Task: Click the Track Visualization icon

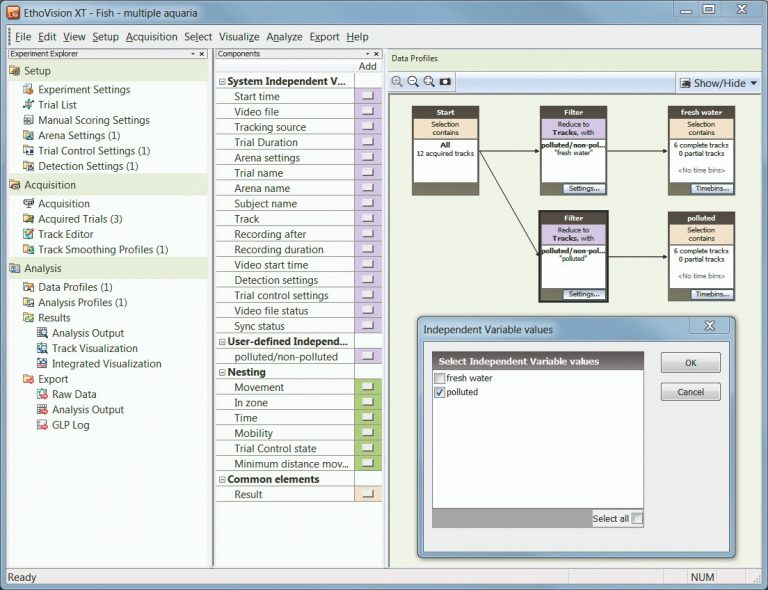Action: point(42,348)
